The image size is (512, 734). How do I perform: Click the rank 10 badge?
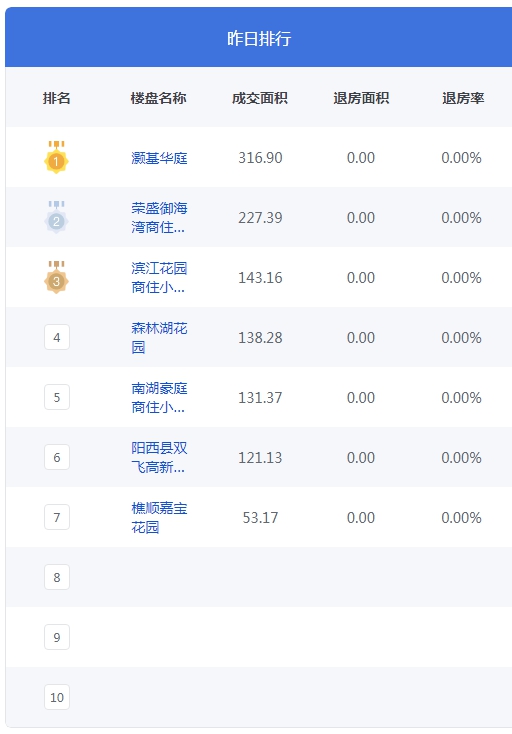[57, 697]
